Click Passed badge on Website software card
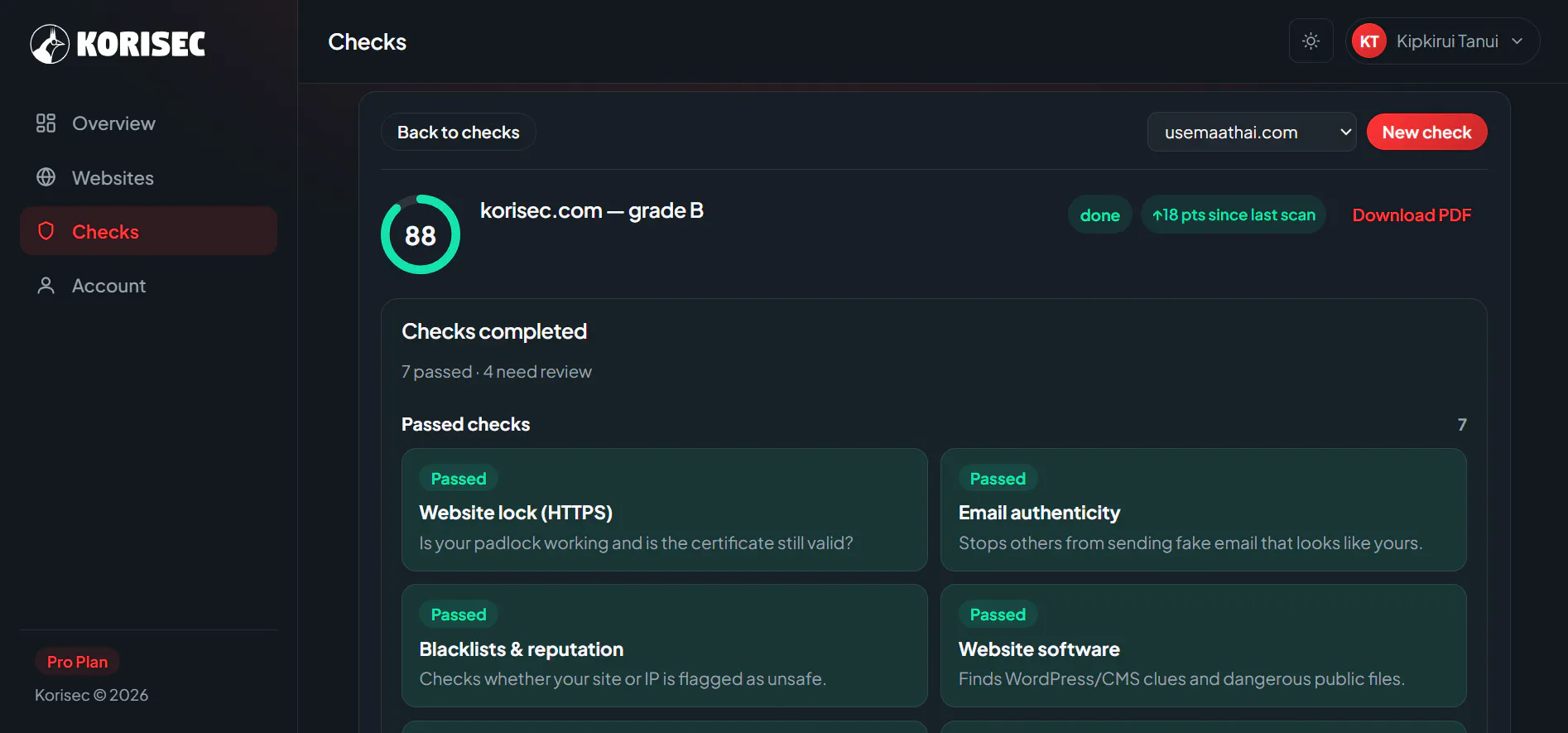Image resolution: width=1568 pixels, height=733 pixels. coord(998,615)
